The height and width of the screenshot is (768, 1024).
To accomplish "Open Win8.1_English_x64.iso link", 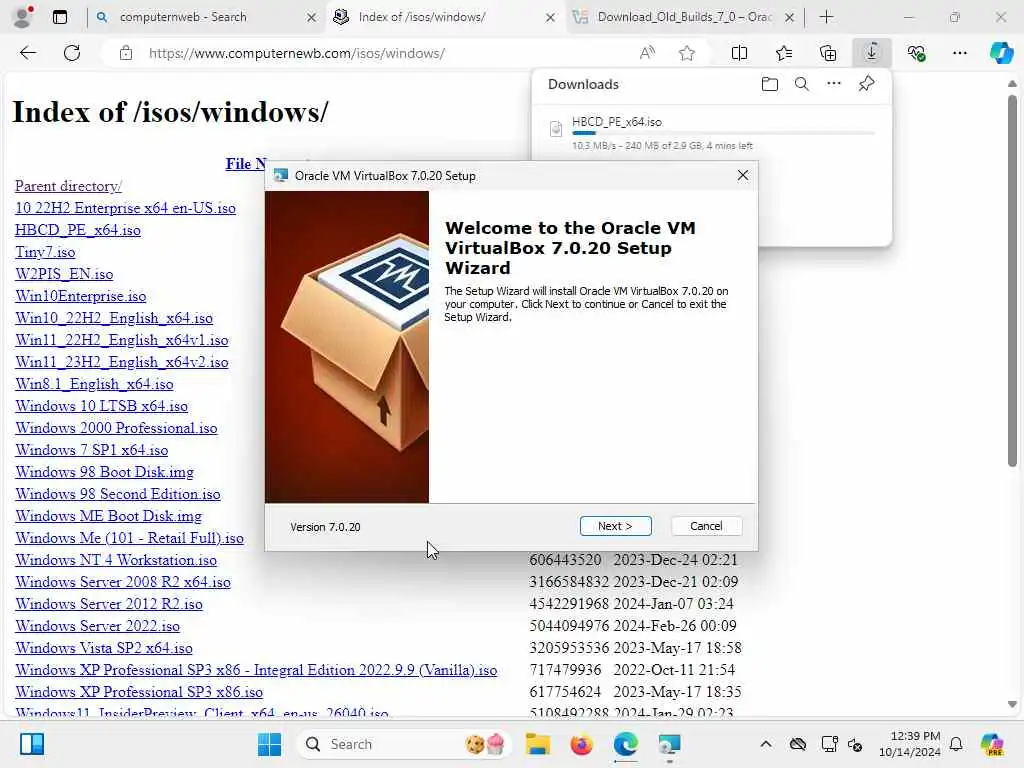I will point(94,384).
